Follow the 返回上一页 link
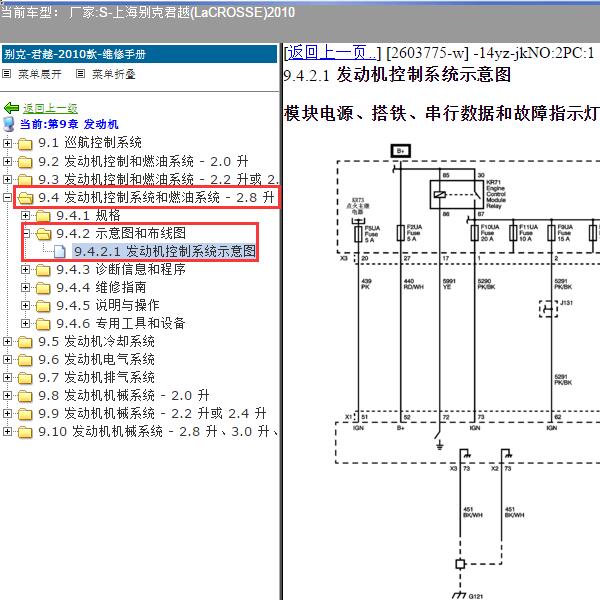 click(x=331, y=52)
